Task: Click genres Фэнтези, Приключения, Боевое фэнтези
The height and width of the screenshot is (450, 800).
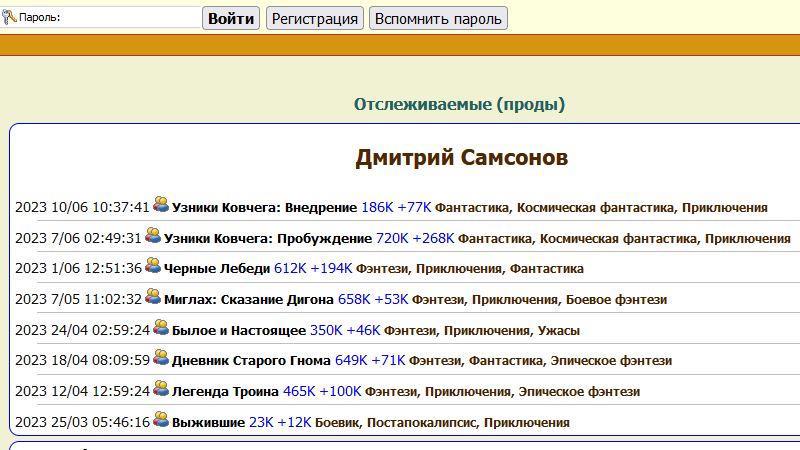Action: tap(539, 299)
